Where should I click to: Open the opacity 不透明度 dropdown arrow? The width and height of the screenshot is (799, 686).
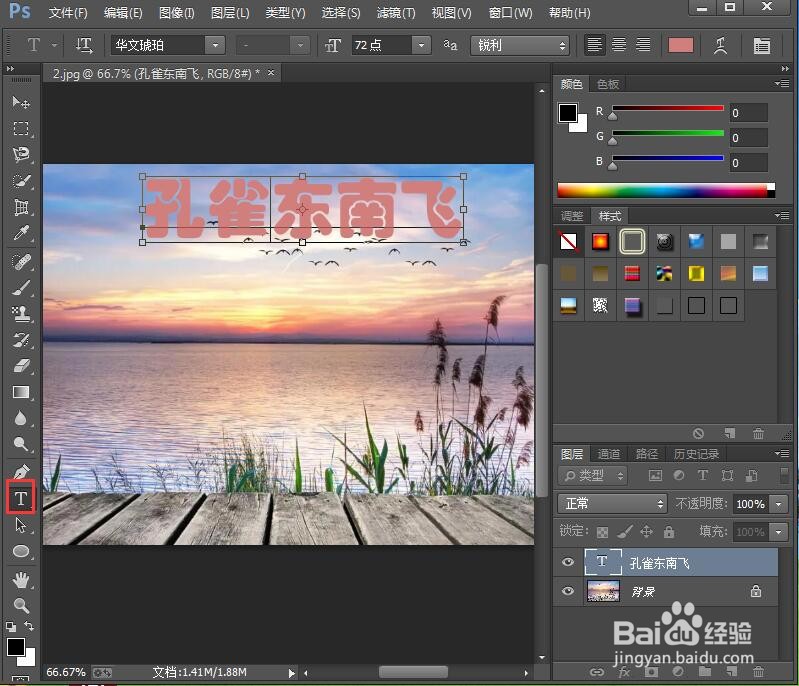[779, 504]
